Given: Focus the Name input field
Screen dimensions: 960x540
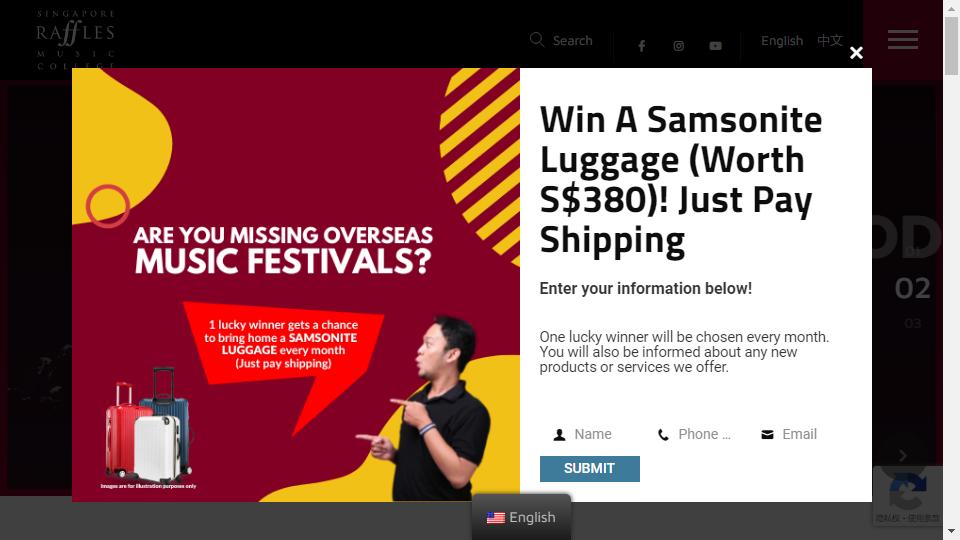Looking at the screenshot, I should tap(587, 434).
